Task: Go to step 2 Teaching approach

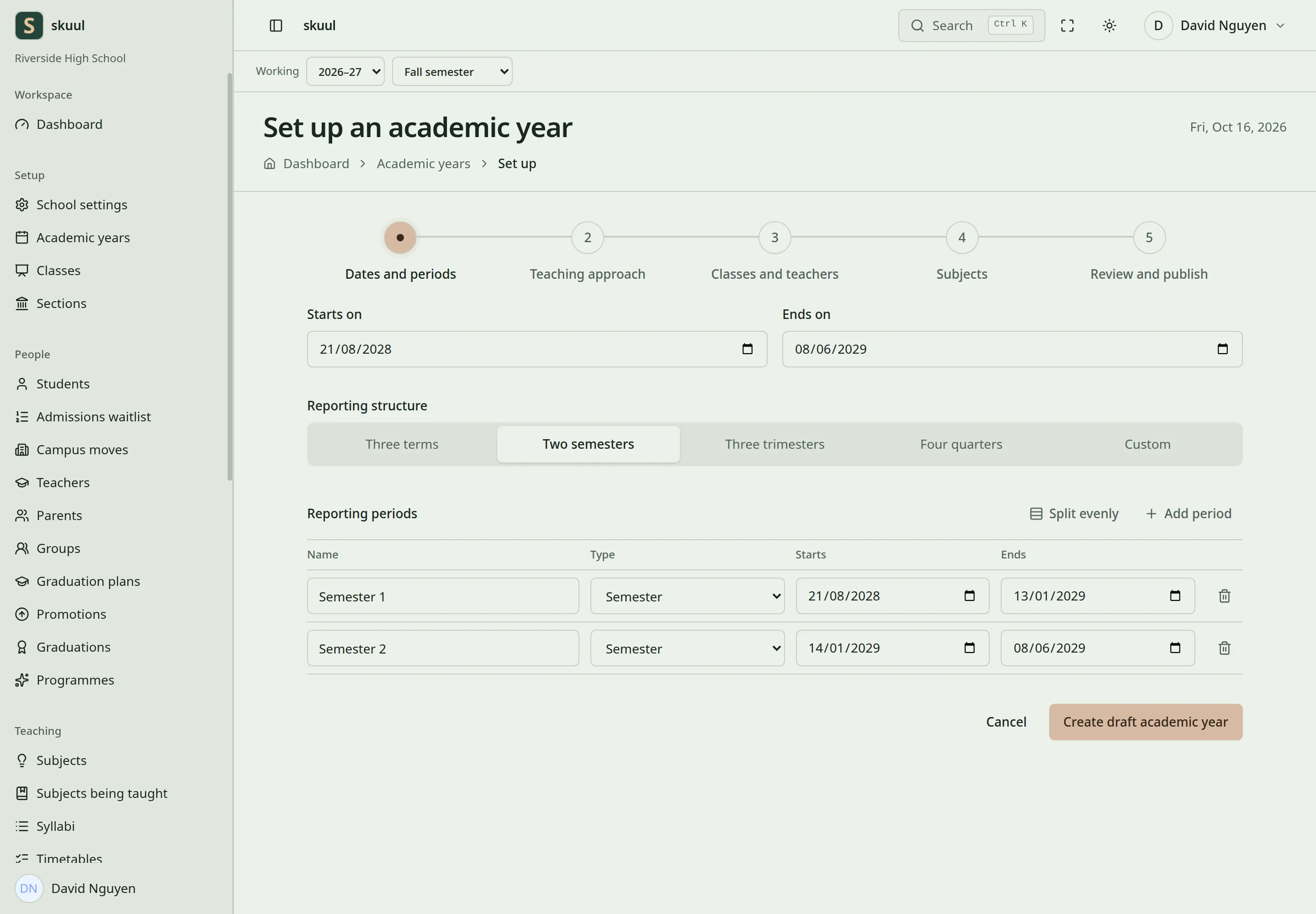Action: (588, 238)
